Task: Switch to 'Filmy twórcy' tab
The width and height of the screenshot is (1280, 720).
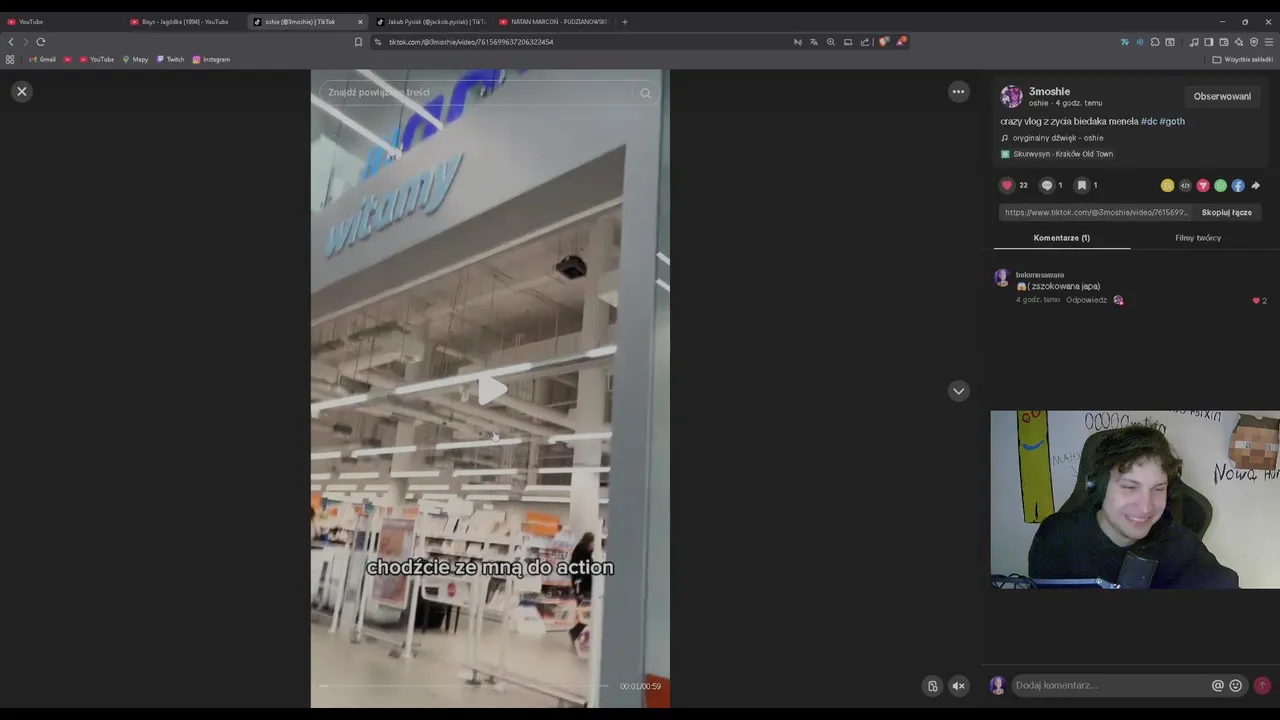Action: [x=1198, y=238]
